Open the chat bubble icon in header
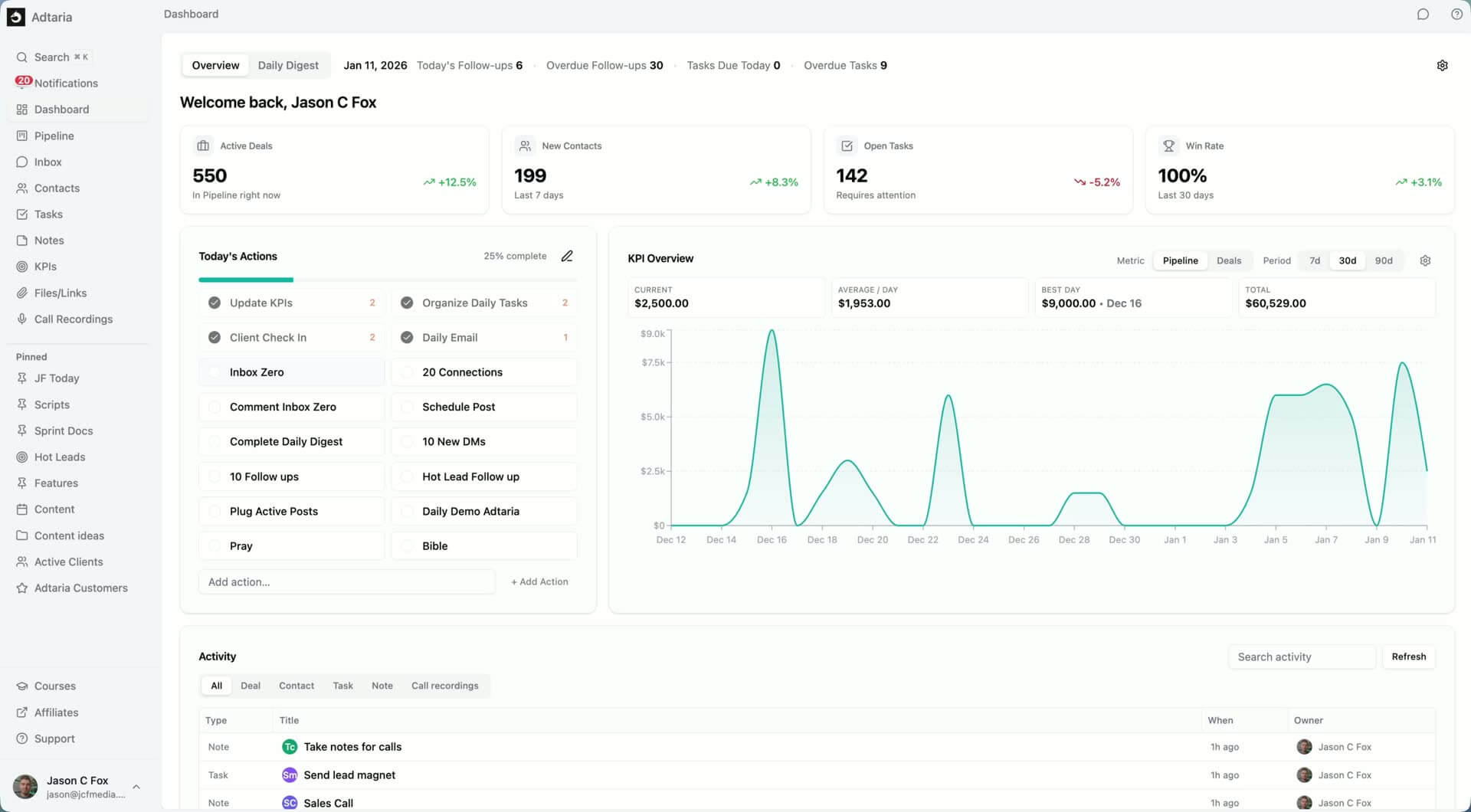This screenshot has width=1471, height=812. (1423, 14)
